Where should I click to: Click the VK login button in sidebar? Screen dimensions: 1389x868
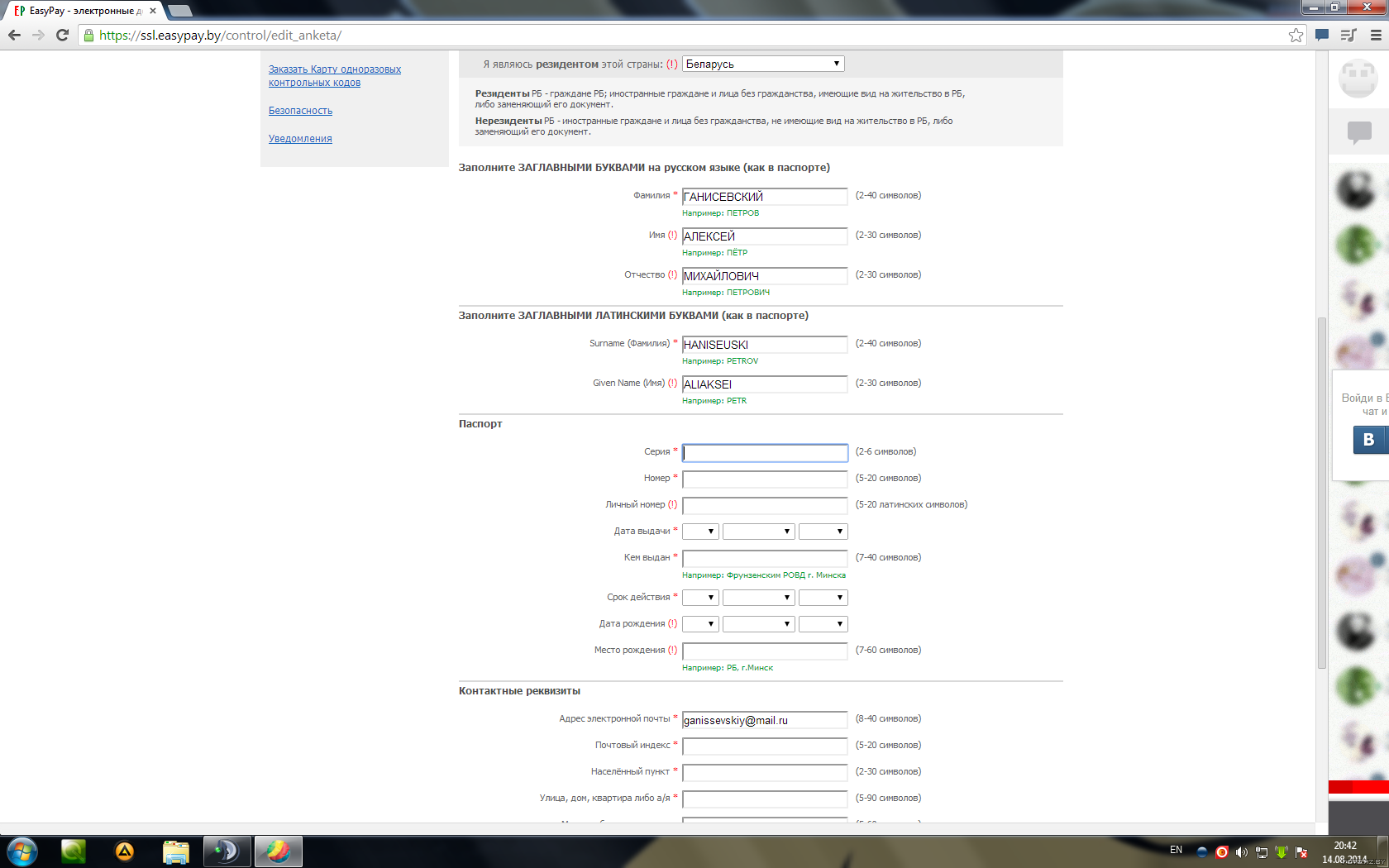[1369, 440]
